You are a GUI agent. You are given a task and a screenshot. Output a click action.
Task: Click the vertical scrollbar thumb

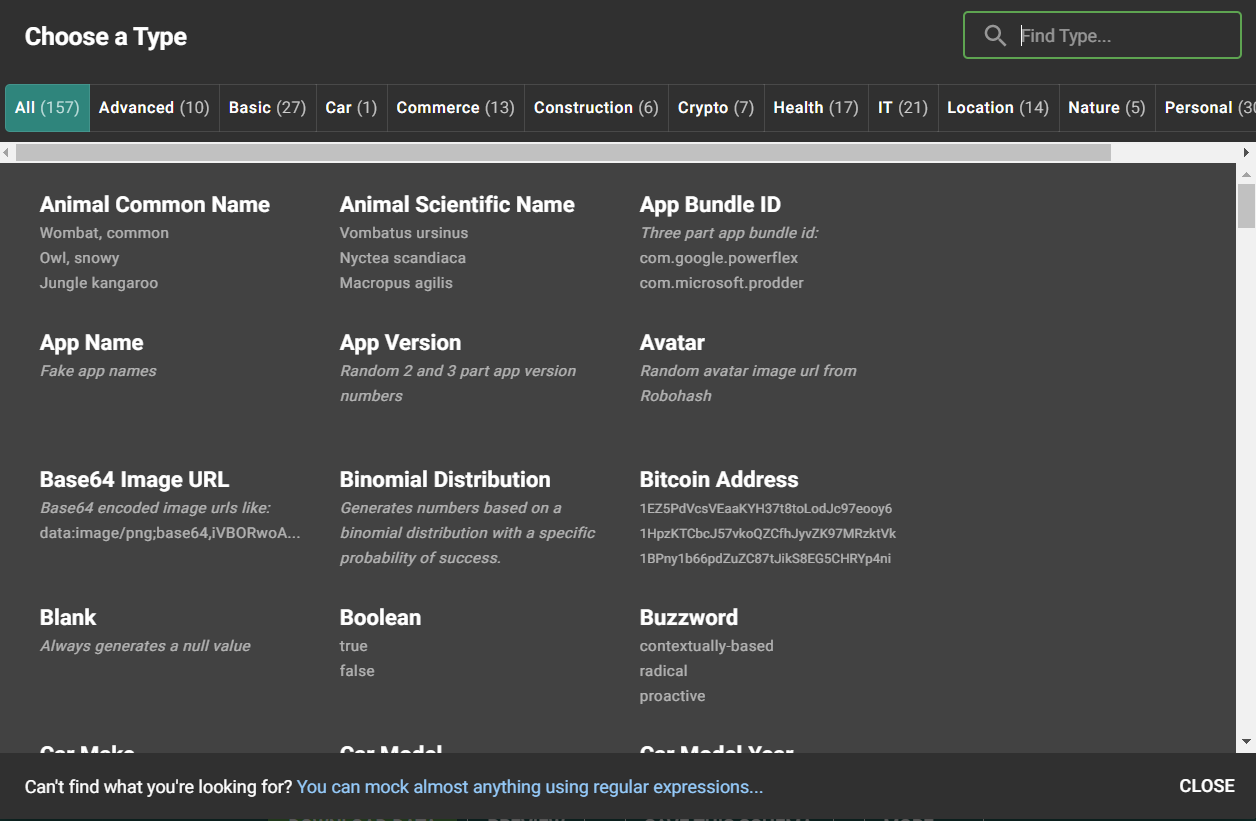tap(1245, 206)
